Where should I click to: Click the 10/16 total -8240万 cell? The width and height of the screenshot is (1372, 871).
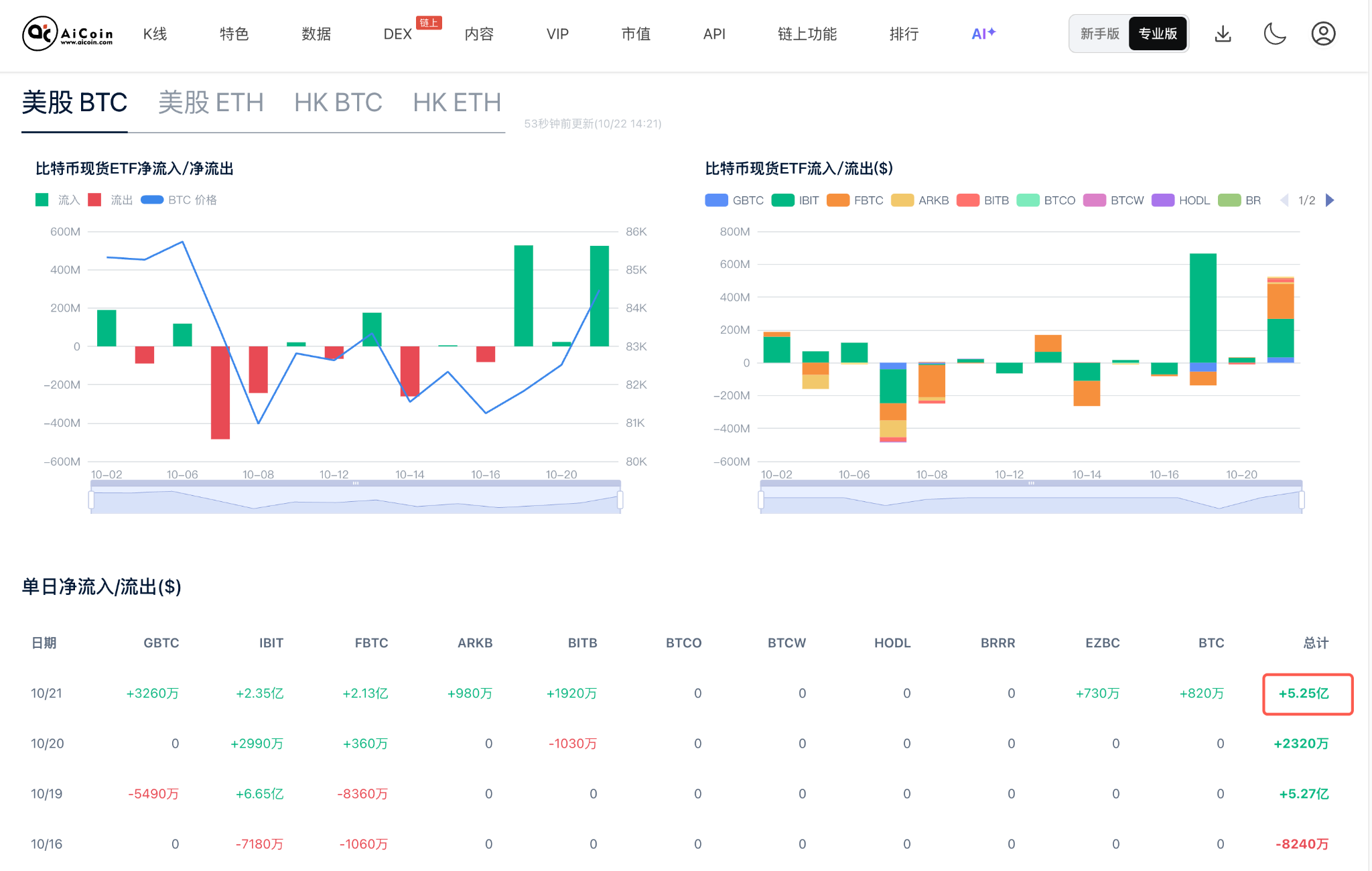1302,844
